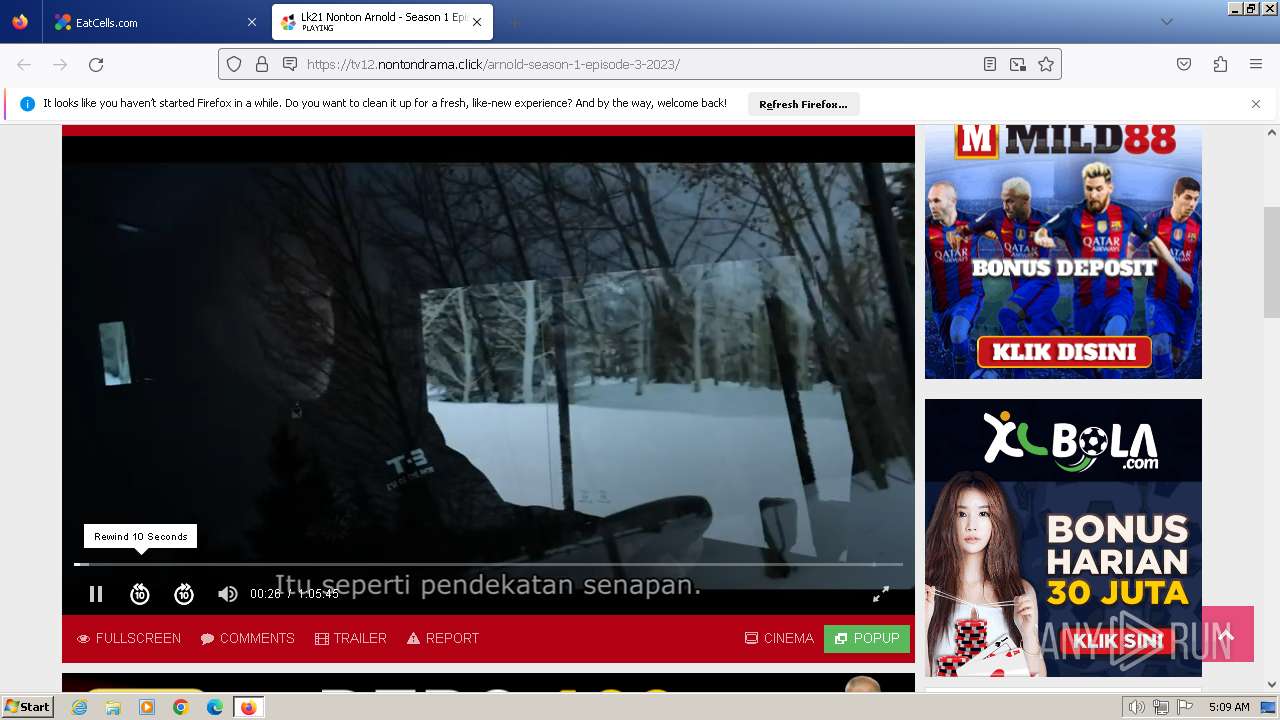Viewport: 1280px width, 720px height.
Task: Select Firefox taskbar button
Action: pos(248,707)
